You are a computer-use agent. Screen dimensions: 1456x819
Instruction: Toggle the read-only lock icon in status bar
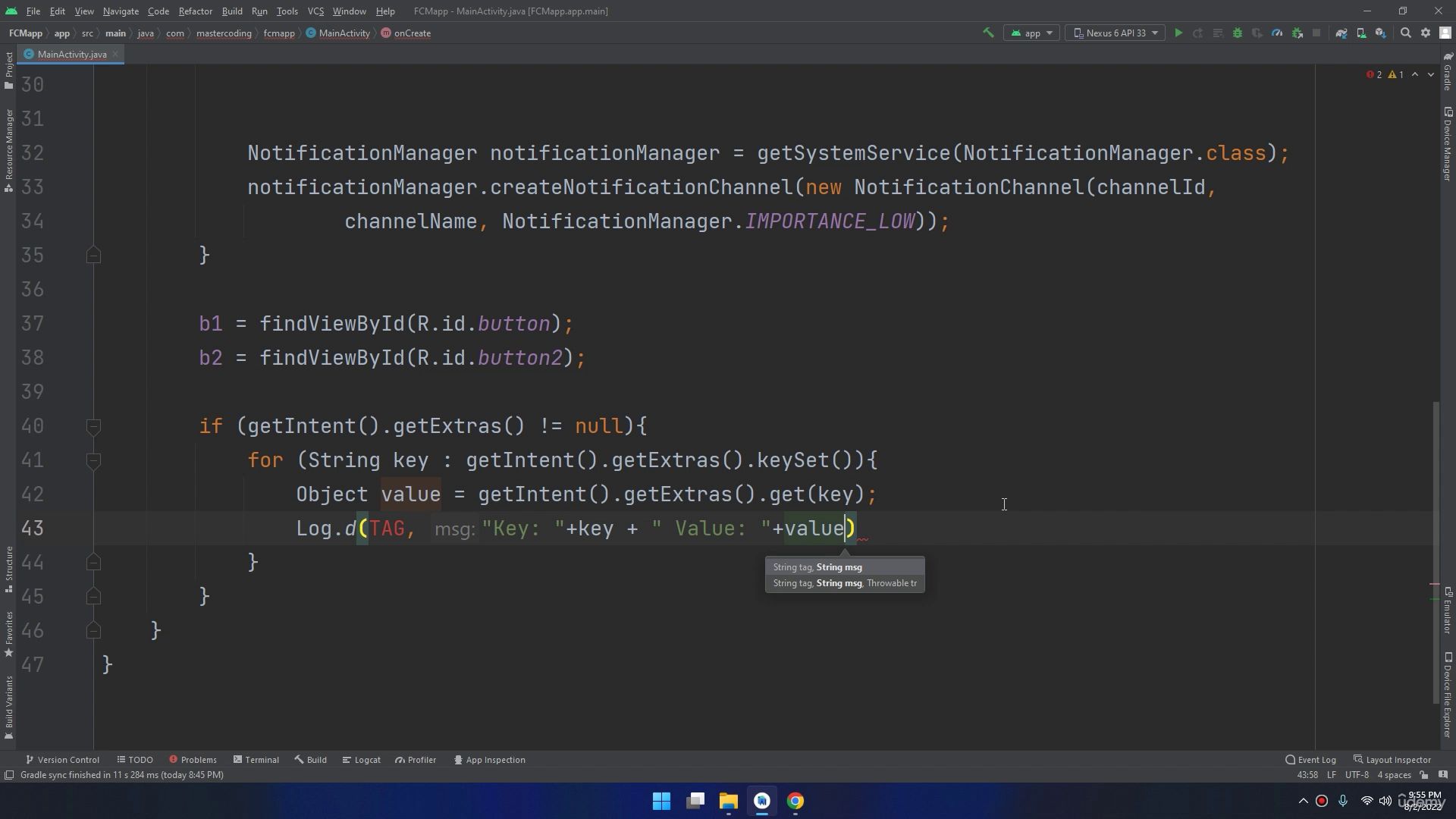[1424, 775]
